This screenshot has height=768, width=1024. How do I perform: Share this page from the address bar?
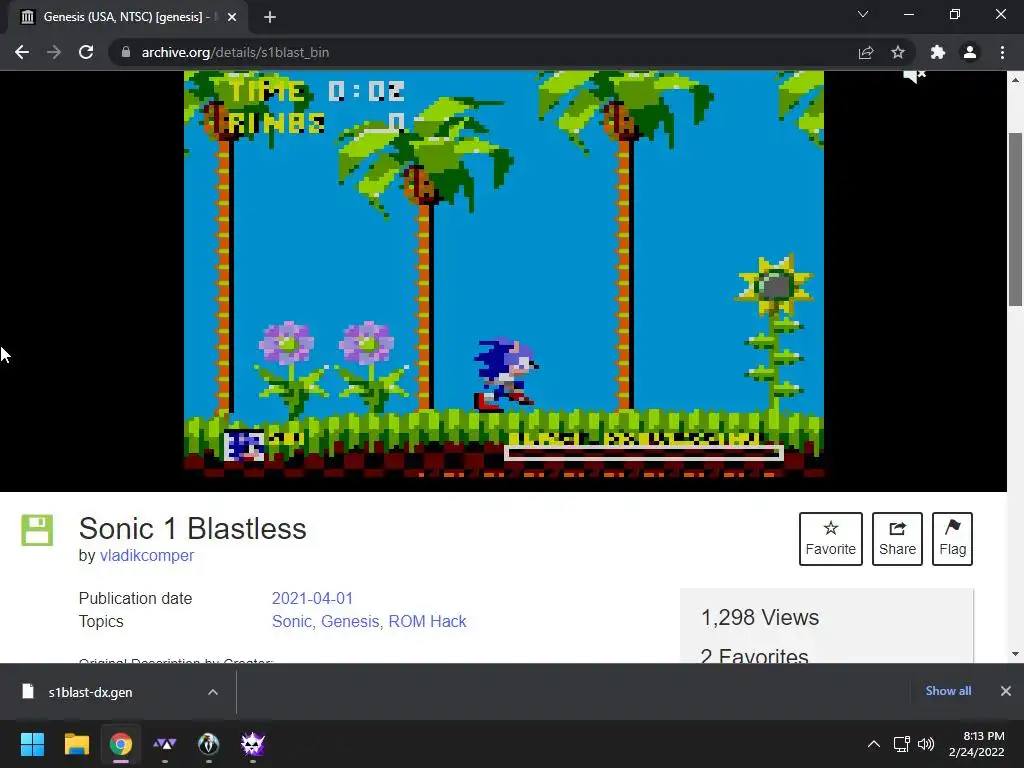866,52
